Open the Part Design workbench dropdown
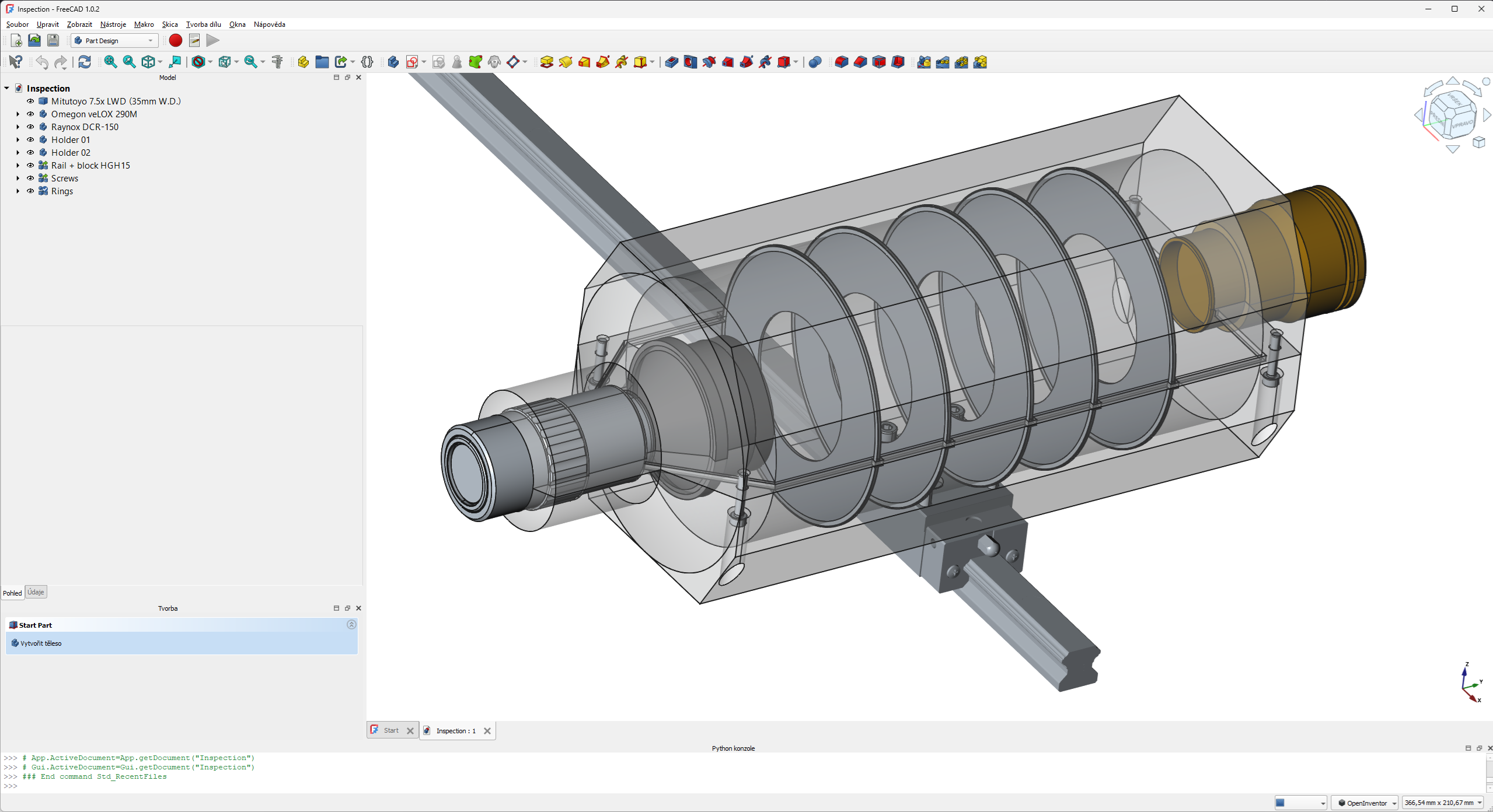This screenshot has height=812, width=1493. 114,40
